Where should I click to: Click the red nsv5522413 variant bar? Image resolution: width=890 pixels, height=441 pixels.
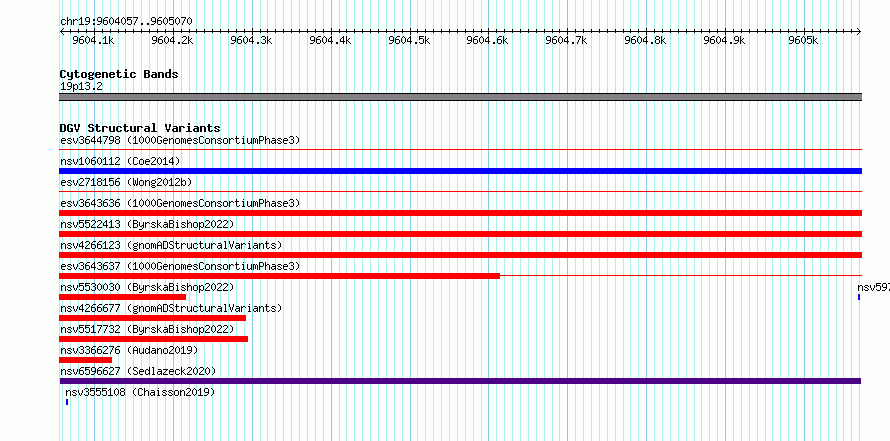[460, 234]
